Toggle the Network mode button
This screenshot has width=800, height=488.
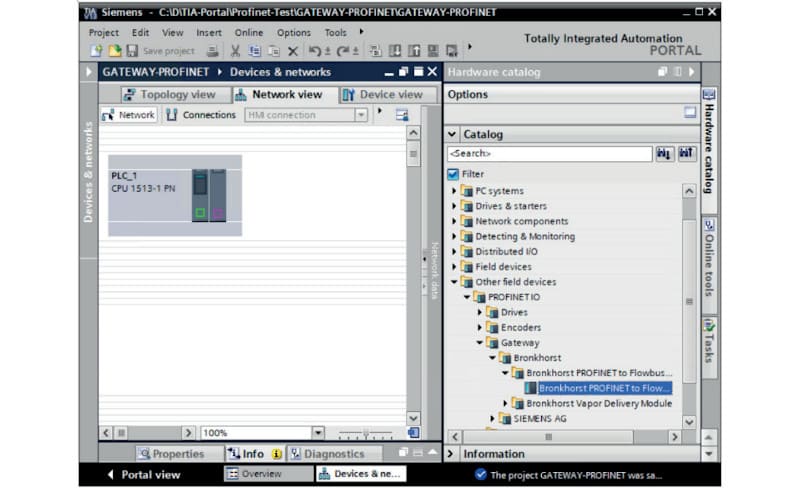129,115
